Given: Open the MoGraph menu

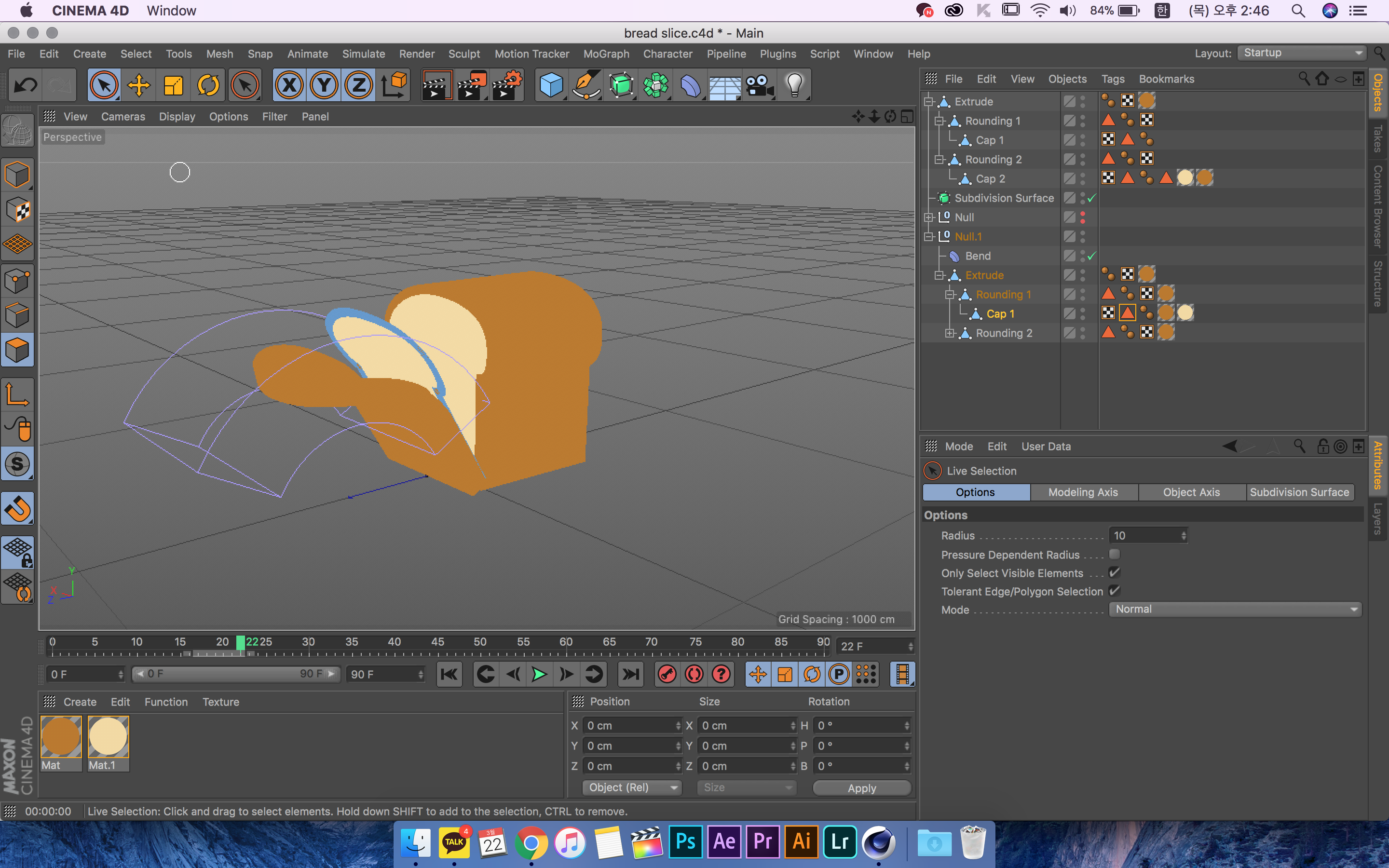Looking at the screenshot, I should point(606,54).
